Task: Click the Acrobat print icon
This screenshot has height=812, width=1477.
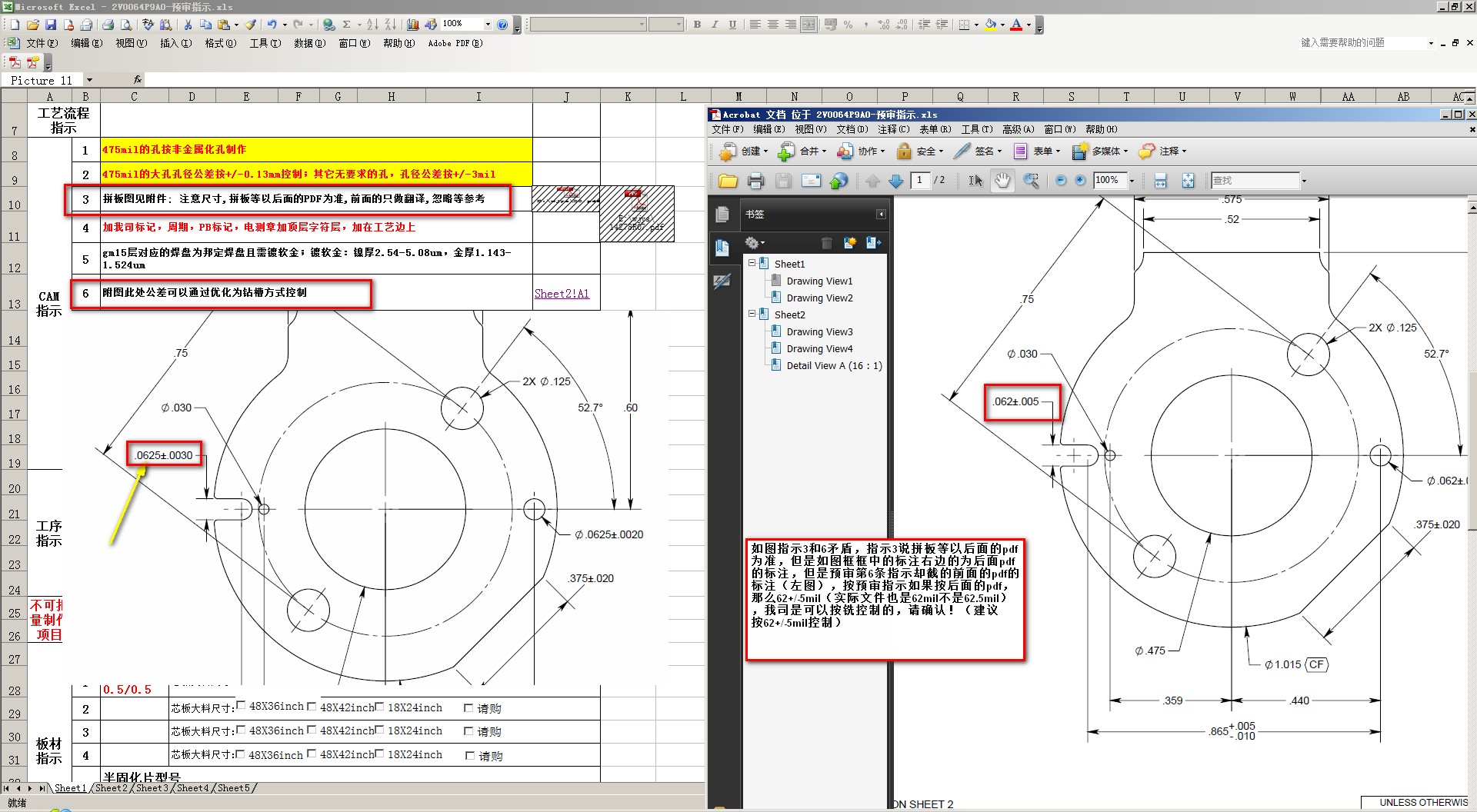Action: 755,181
